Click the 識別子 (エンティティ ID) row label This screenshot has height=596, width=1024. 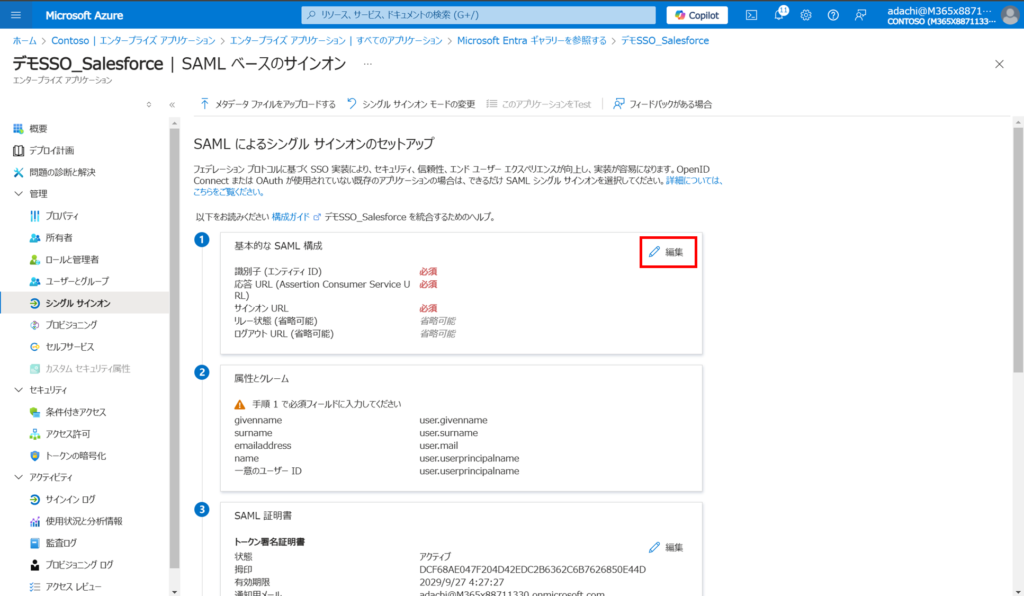point(278,272)
